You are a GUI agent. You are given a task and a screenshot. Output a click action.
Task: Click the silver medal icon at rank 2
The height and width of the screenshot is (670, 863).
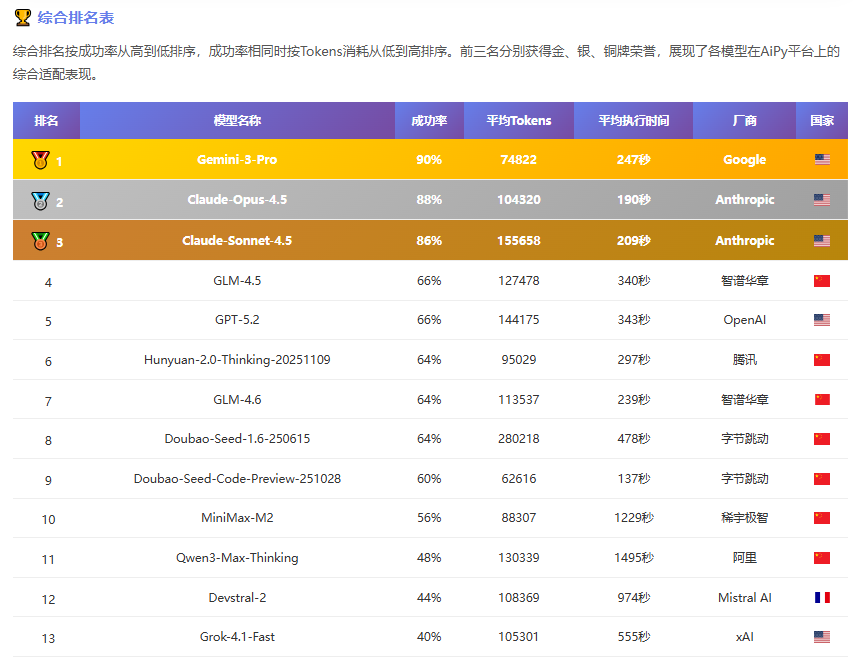click(x=39, y=201)
